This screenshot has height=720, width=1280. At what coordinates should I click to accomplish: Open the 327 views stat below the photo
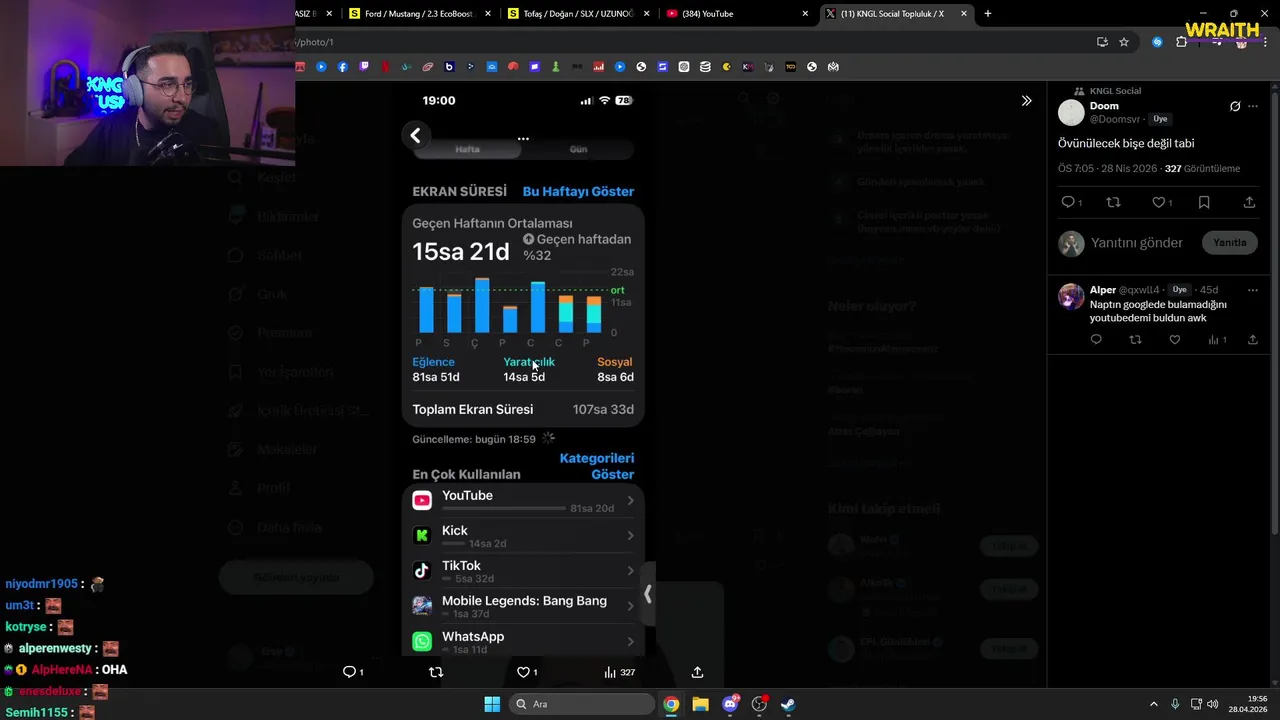pyautogui.click(x=619, y=672)
